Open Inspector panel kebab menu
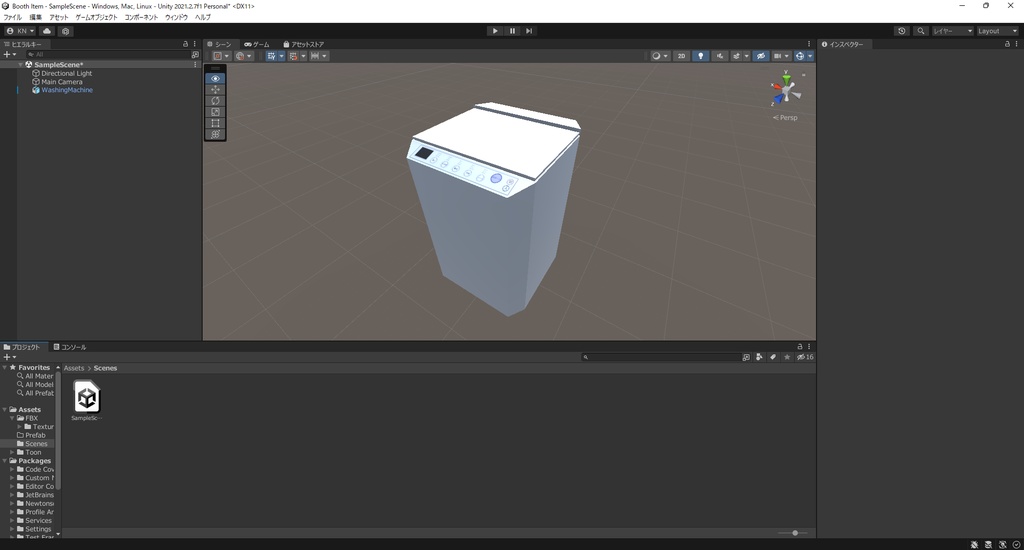The width and height of the screenshot is (1024, 550). (1016, 44)
